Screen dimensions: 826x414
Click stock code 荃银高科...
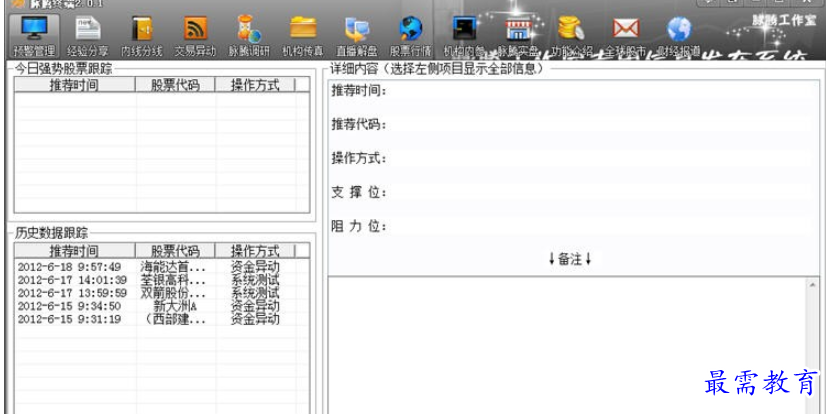(173, 280)
